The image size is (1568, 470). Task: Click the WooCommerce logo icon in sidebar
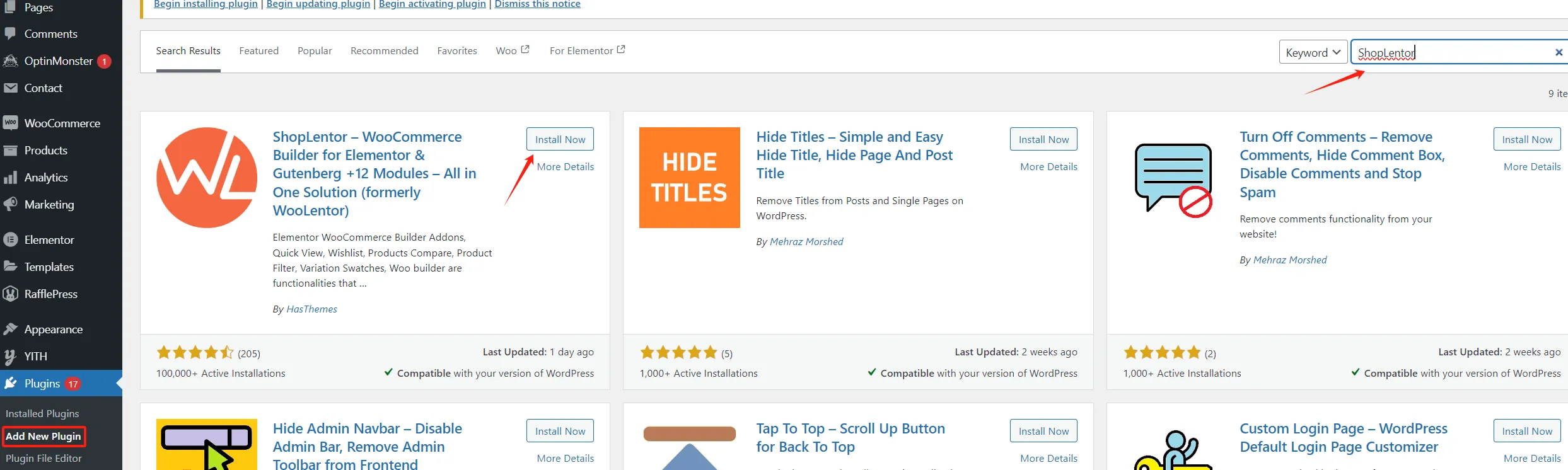pos(10,123)
